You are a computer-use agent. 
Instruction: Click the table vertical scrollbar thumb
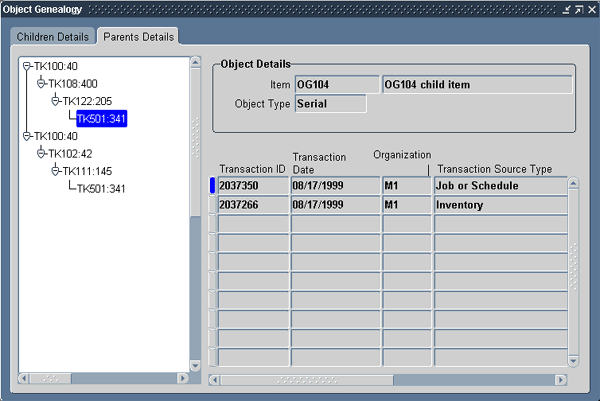pyautogui.click(x=573, y=272)
